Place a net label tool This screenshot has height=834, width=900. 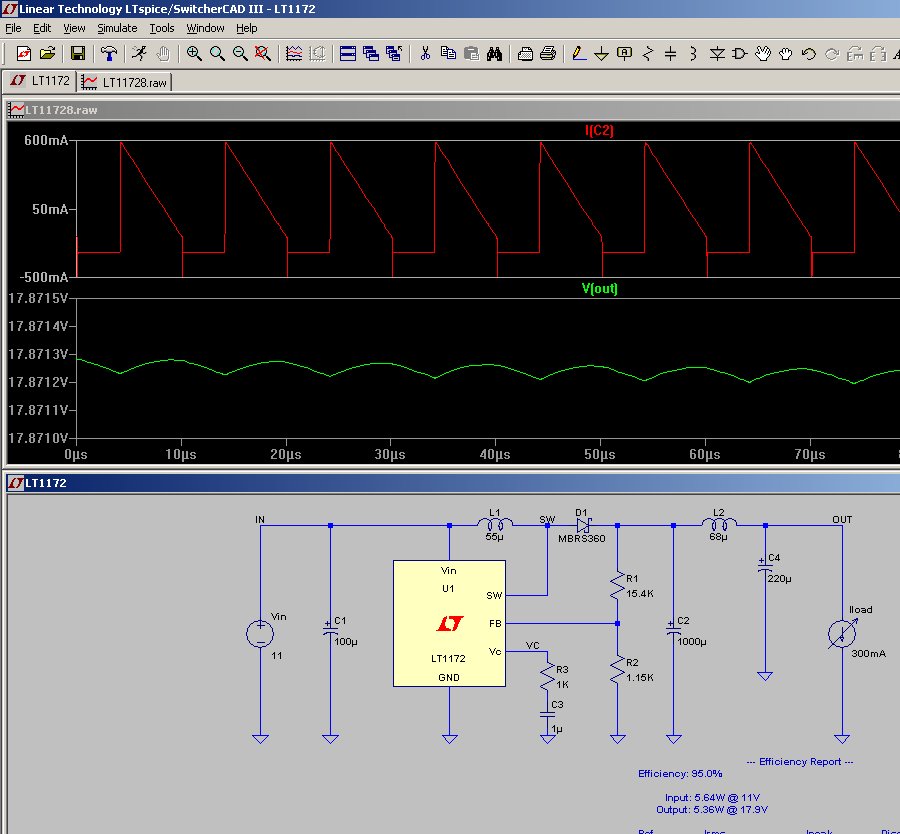624,53
